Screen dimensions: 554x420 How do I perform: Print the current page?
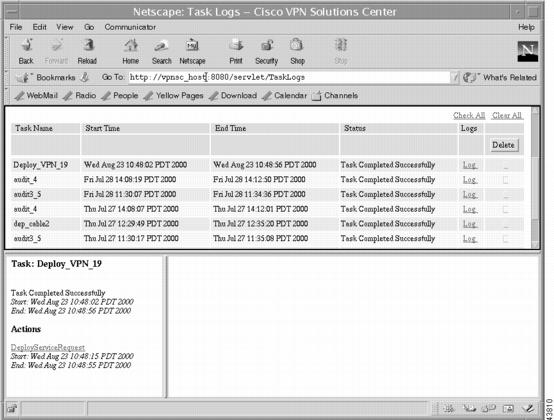tap(236, 51)
